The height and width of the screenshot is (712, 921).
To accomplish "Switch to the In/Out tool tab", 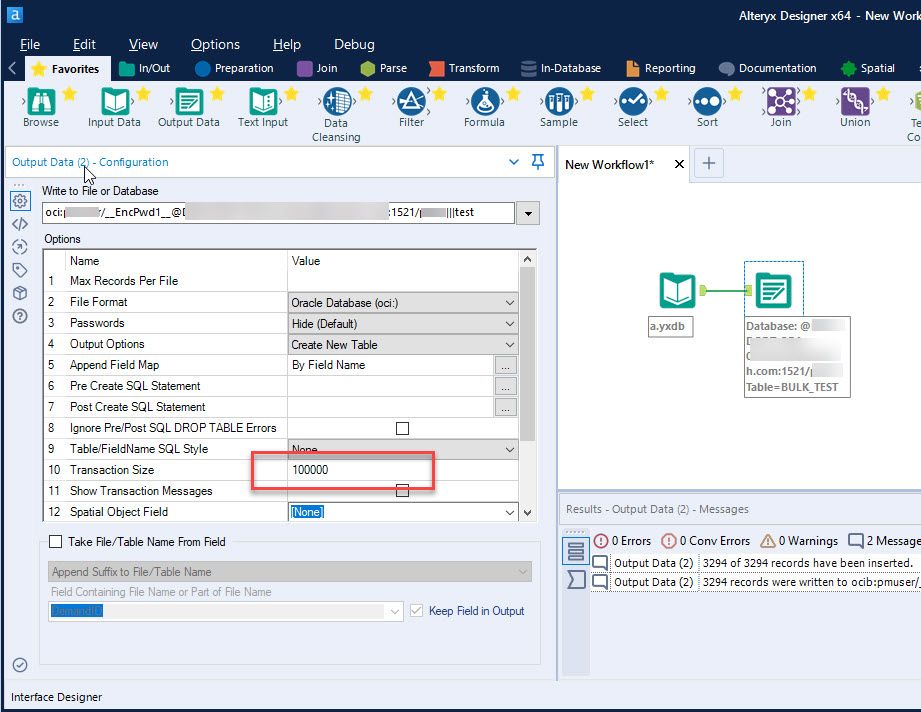I will tap(144, 68).
